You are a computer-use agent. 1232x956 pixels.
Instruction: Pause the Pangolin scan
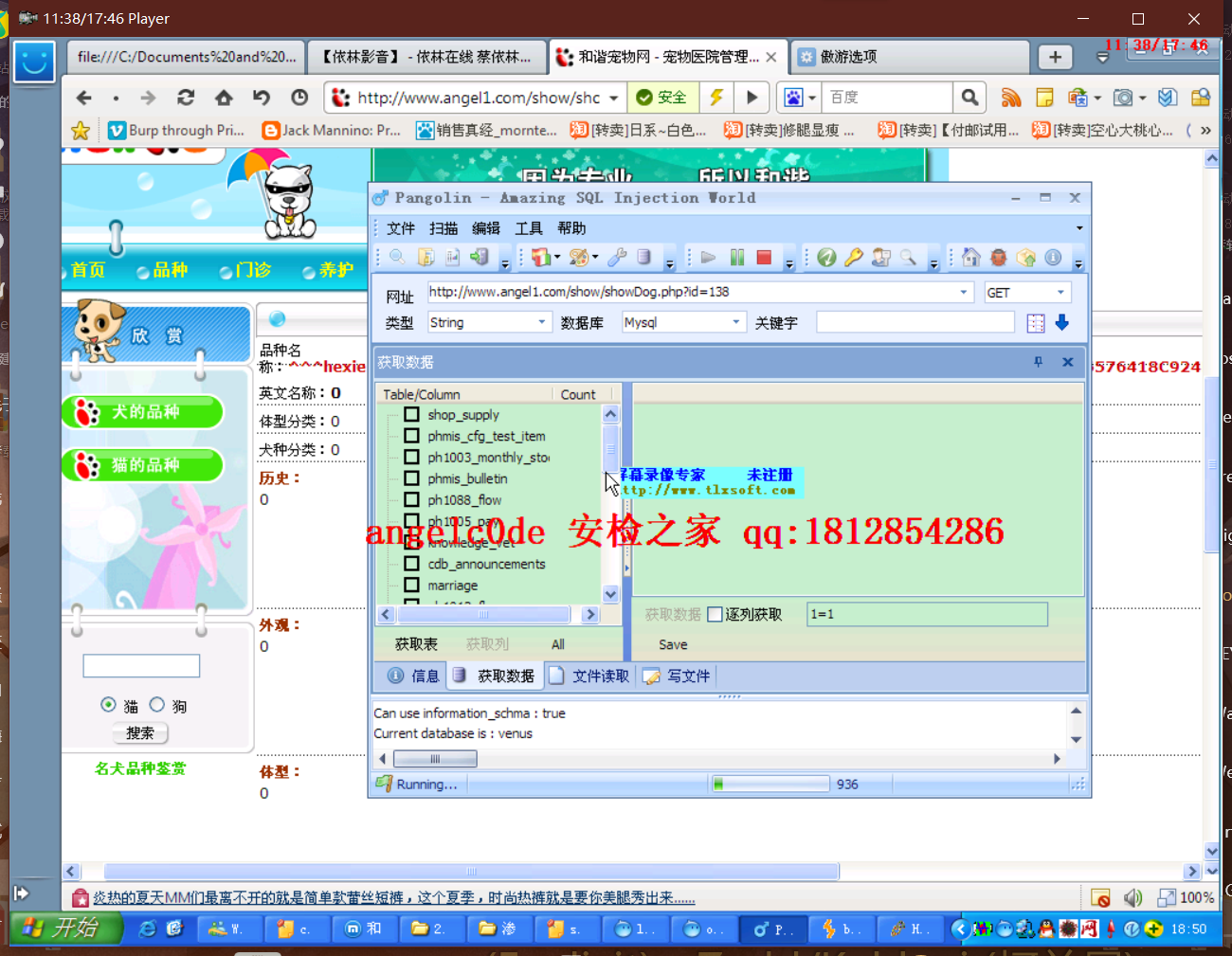click(x=737, y=258)
